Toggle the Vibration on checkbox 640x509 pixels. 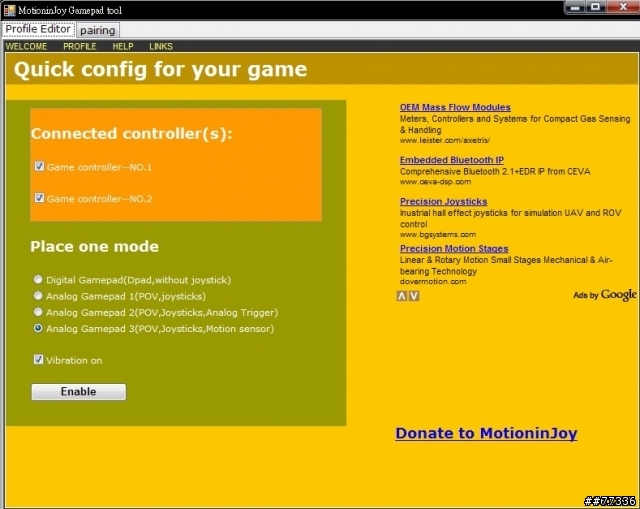click(x=38, y=360)
